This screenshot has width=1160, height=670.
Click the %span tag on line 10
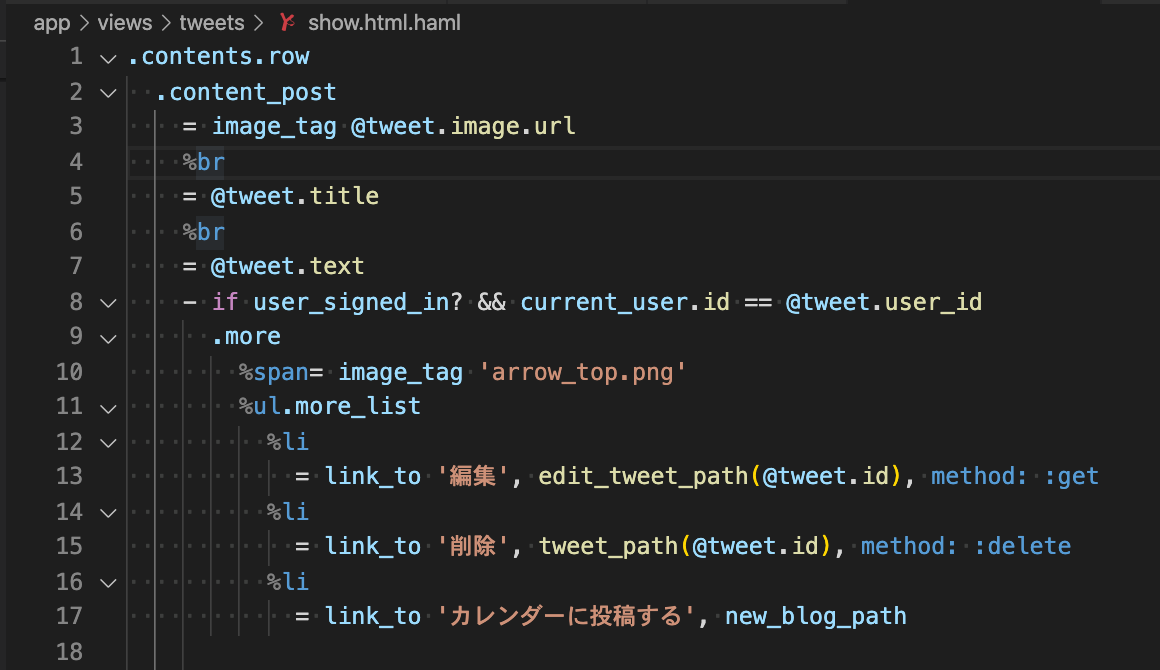(274, 372)
